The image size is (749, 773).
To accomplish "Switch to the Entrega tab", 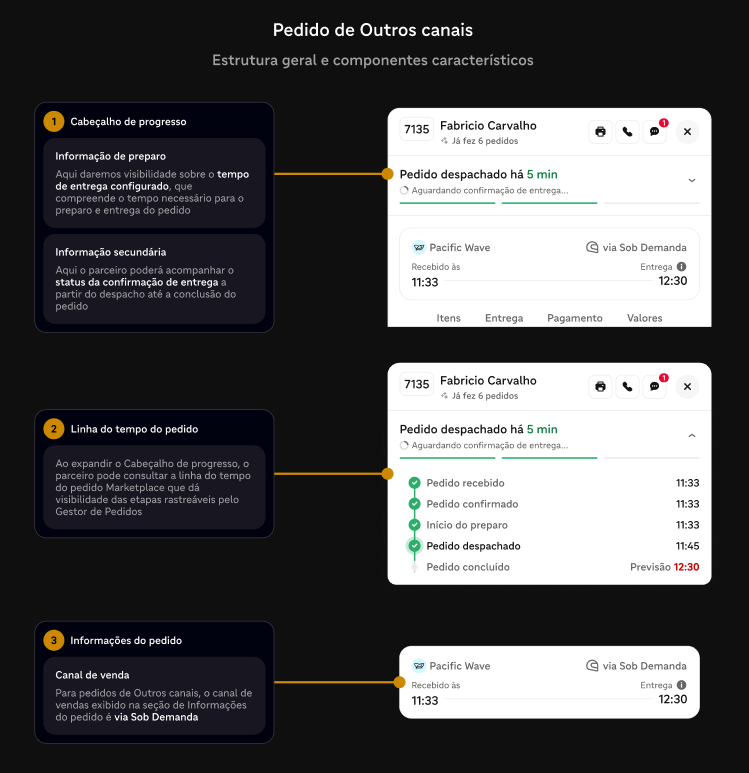I will pos(504,318).
